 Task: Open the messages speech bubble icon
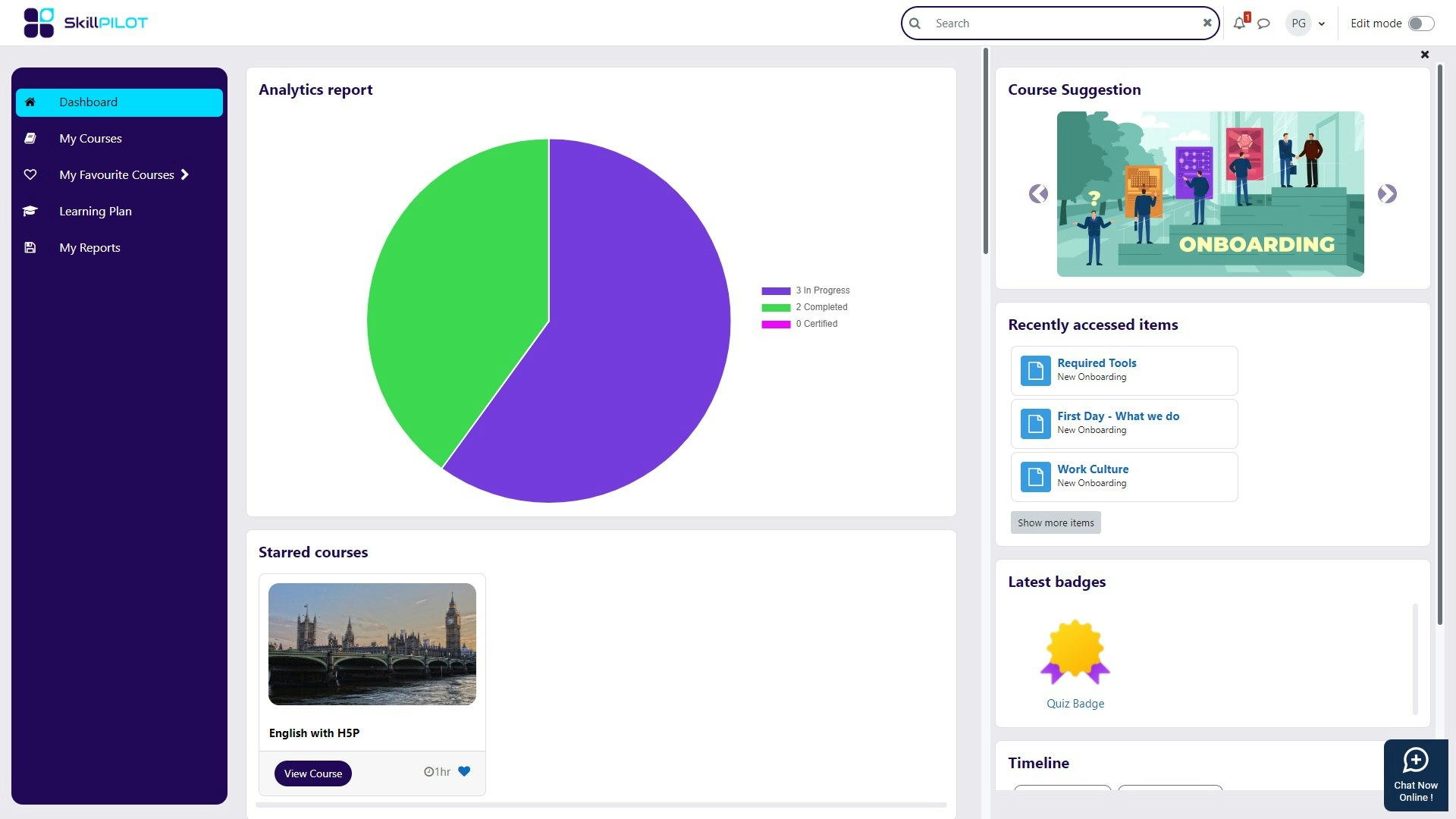point(1263,24)
